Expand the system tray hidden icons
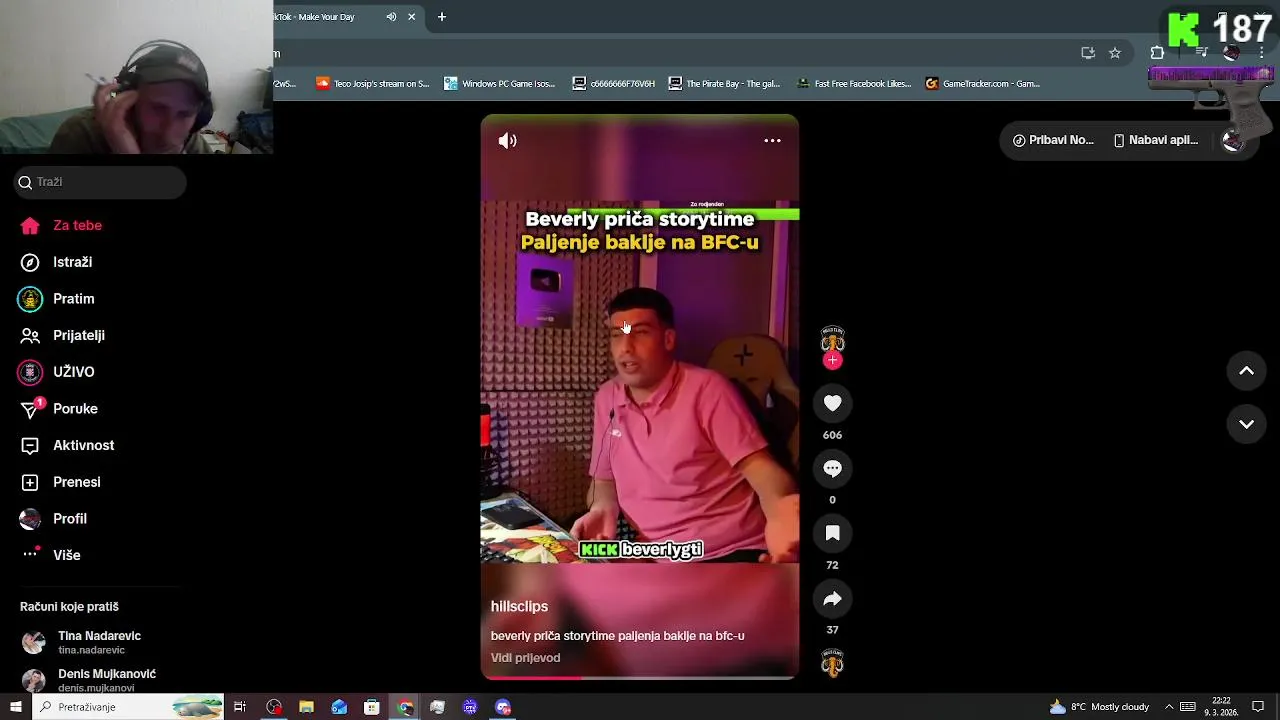This screenshot has width=1280, height=720. coord(1168,707)
